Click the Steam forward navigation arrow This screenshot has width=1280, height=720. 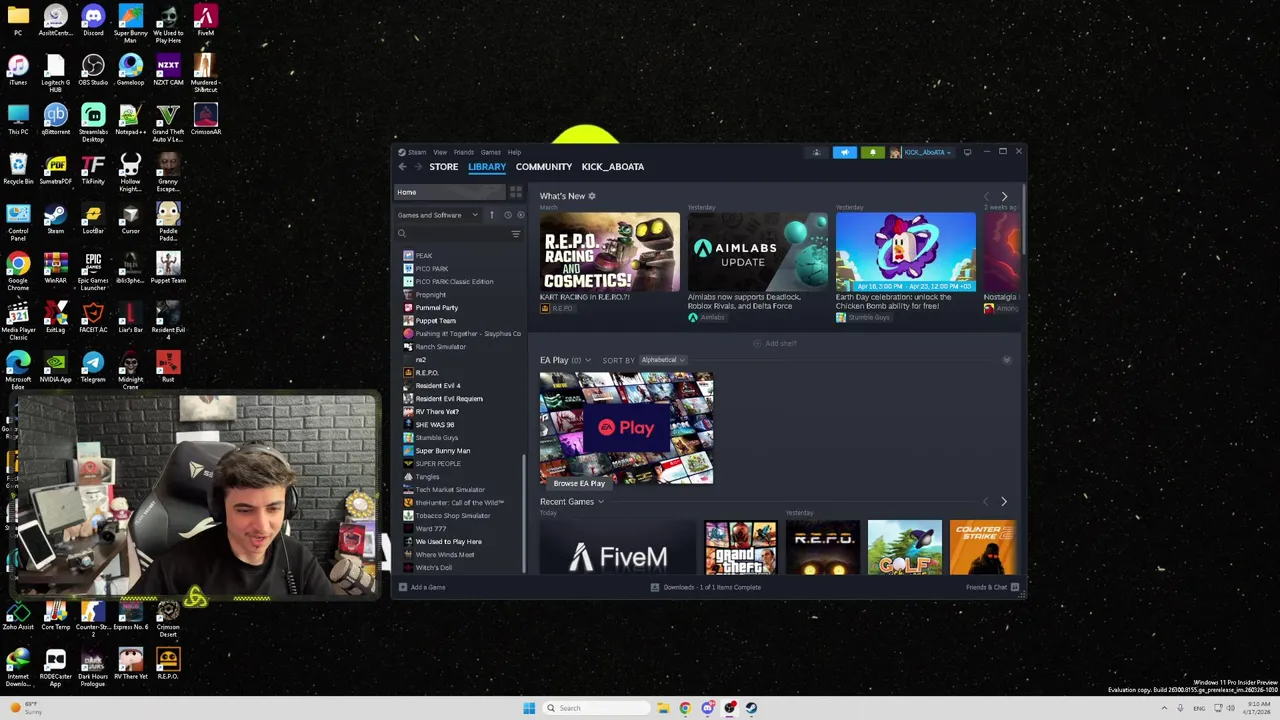[418, 167]
